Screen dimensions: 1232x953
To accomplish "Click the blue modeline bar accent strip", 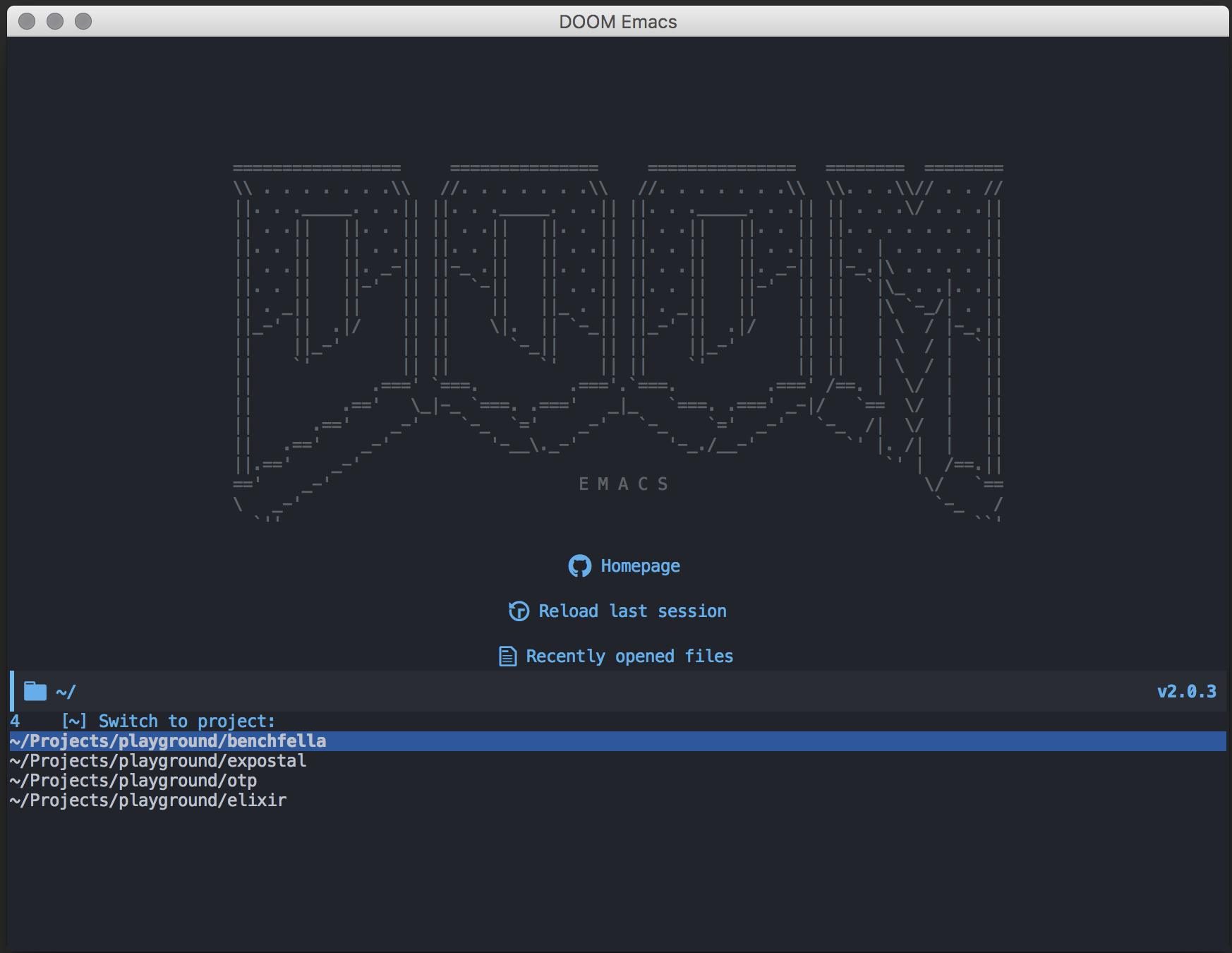I will [11, 692].
